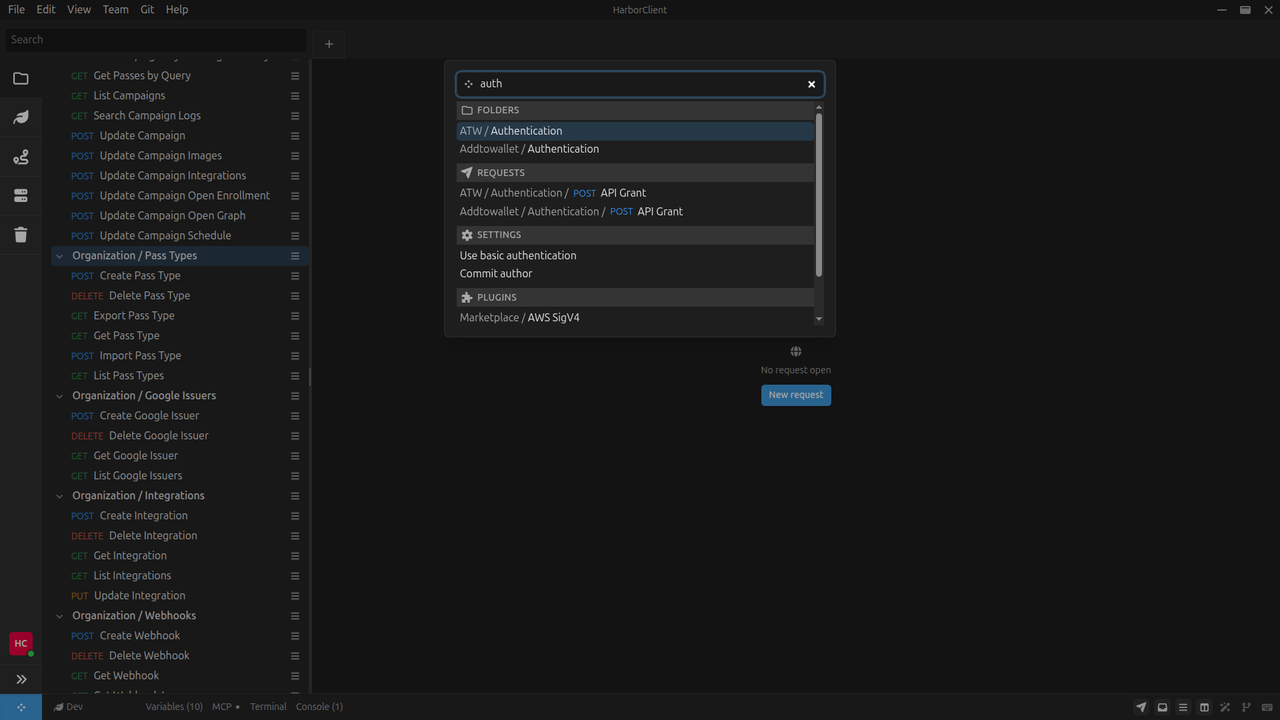Open row menu for List Campaigns
This screenshot has width=1280, height=720.
point(295,96)
